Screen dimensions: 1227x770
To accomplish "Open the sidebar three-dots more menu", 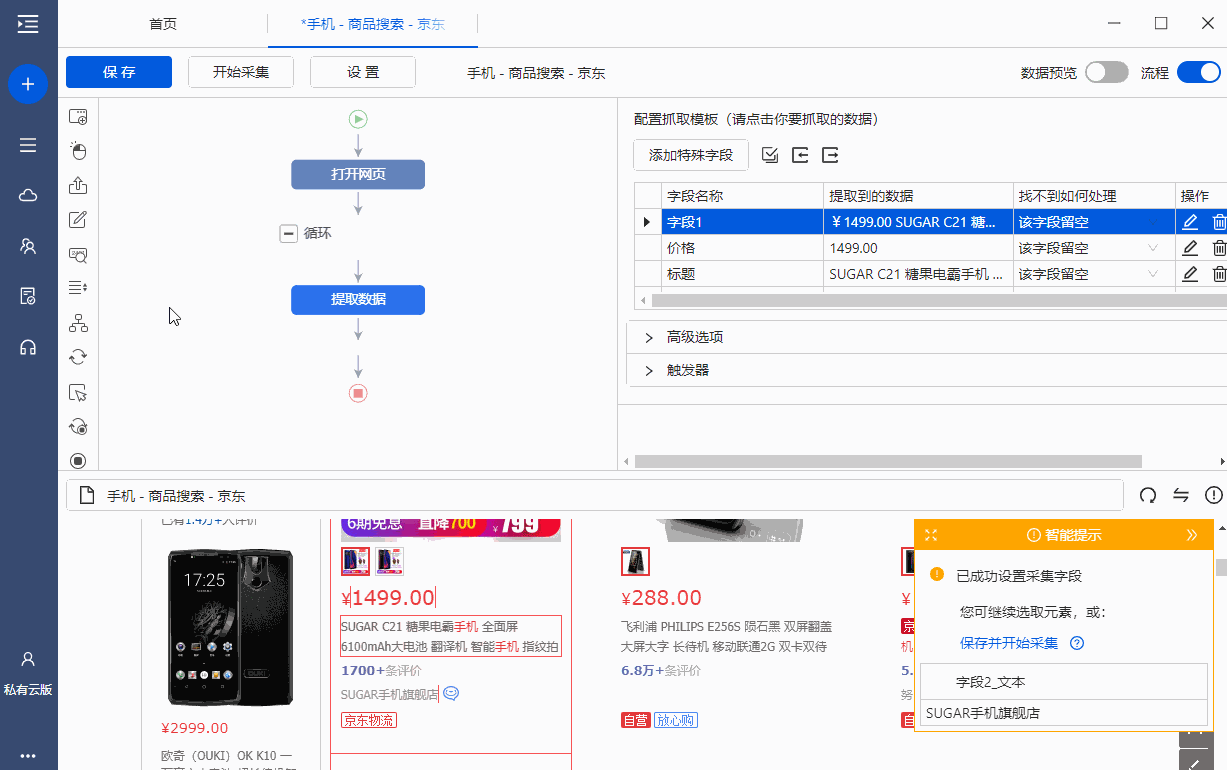I will (x=28, y=755).
